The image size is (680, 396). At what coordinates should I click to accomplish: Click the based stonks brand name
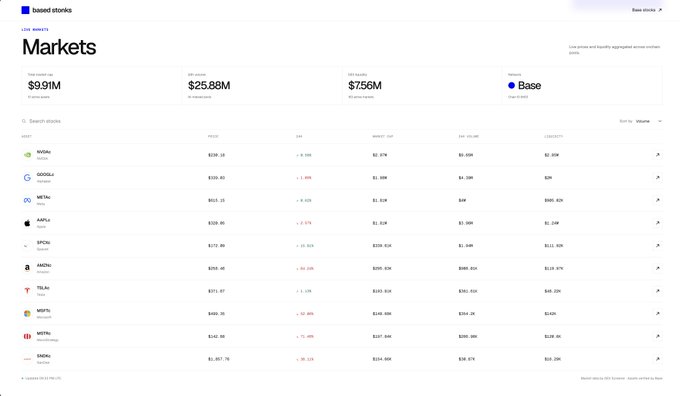(52, 10)
